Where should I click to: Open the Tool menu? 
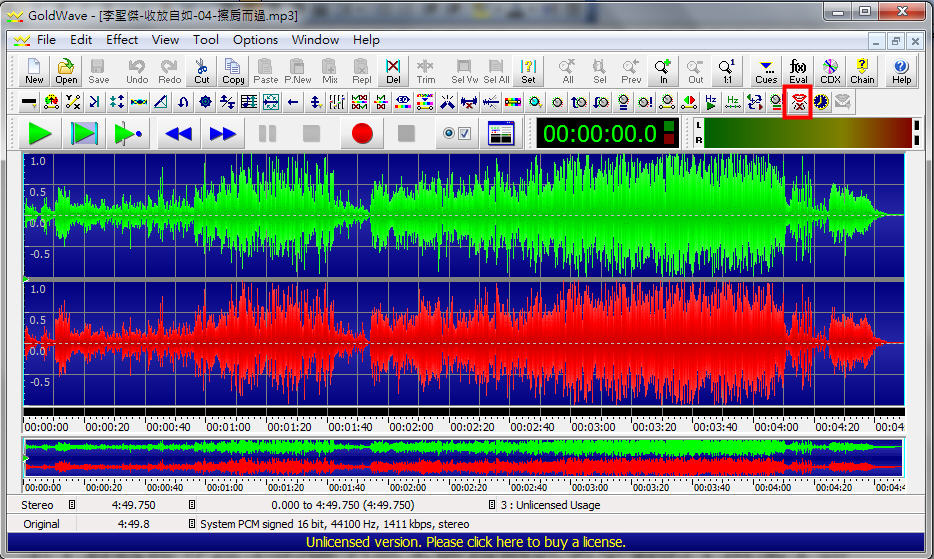click(206, 40)
